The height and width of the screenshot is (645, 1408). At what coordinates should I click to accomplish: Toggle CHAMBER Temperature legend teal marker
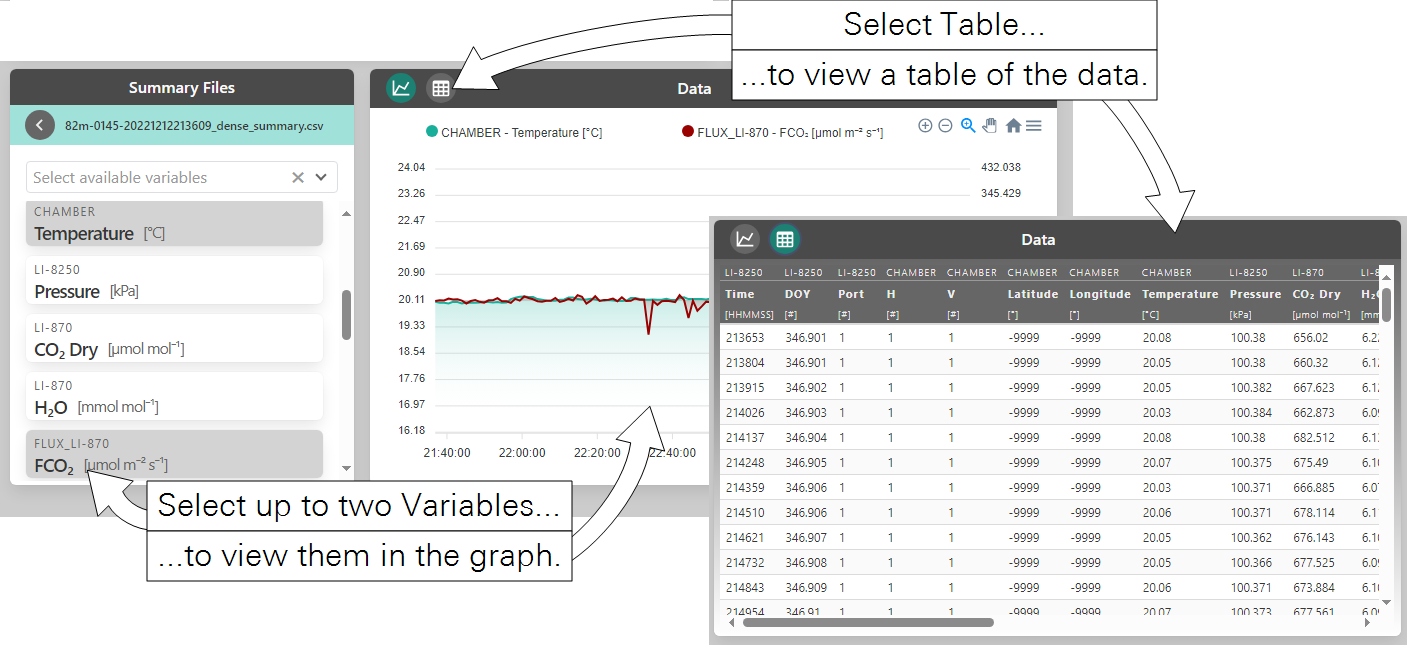point(432,132)
